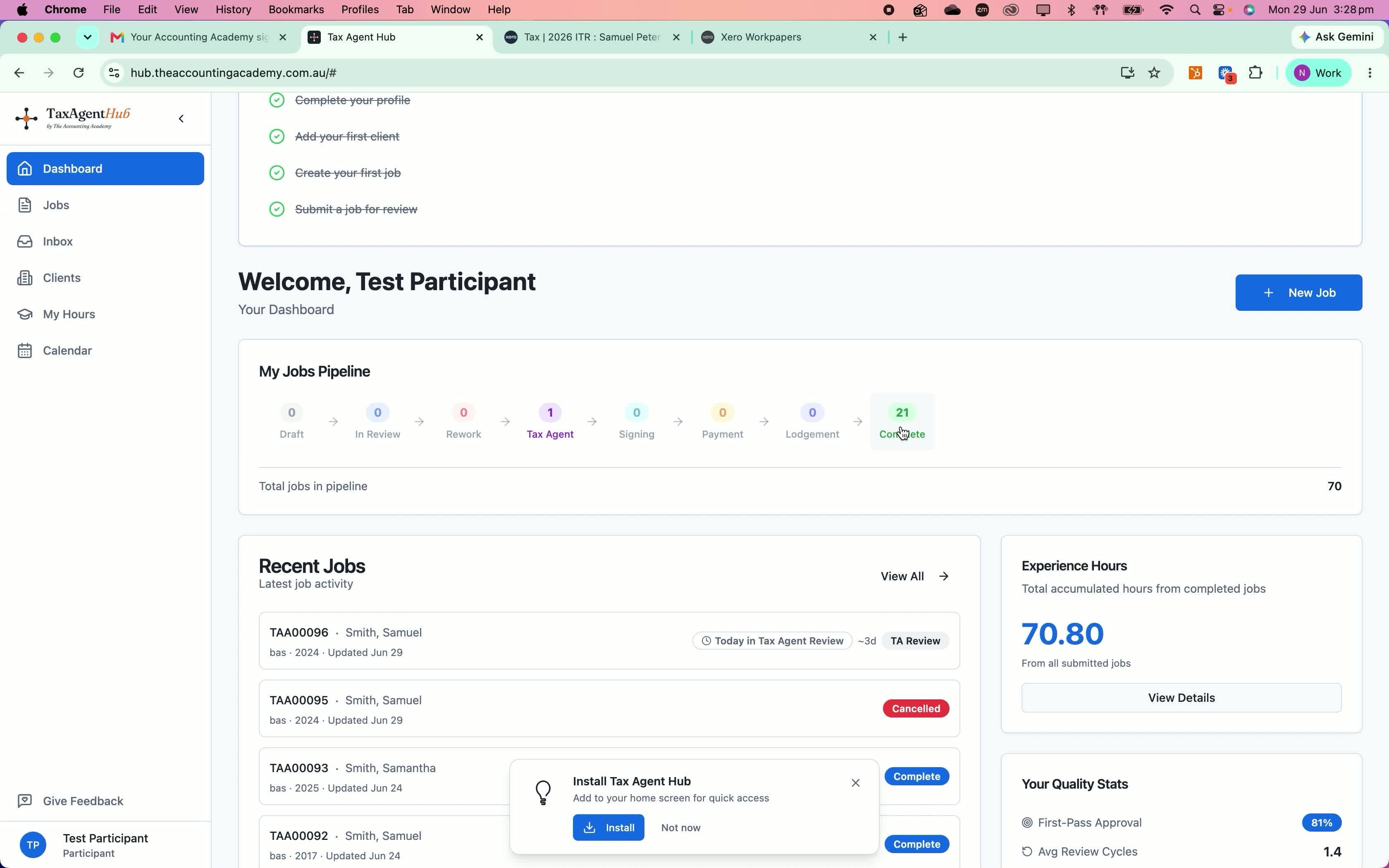Close the Tax Agent Hub tab
The image size is (1389, 868).
479,37
